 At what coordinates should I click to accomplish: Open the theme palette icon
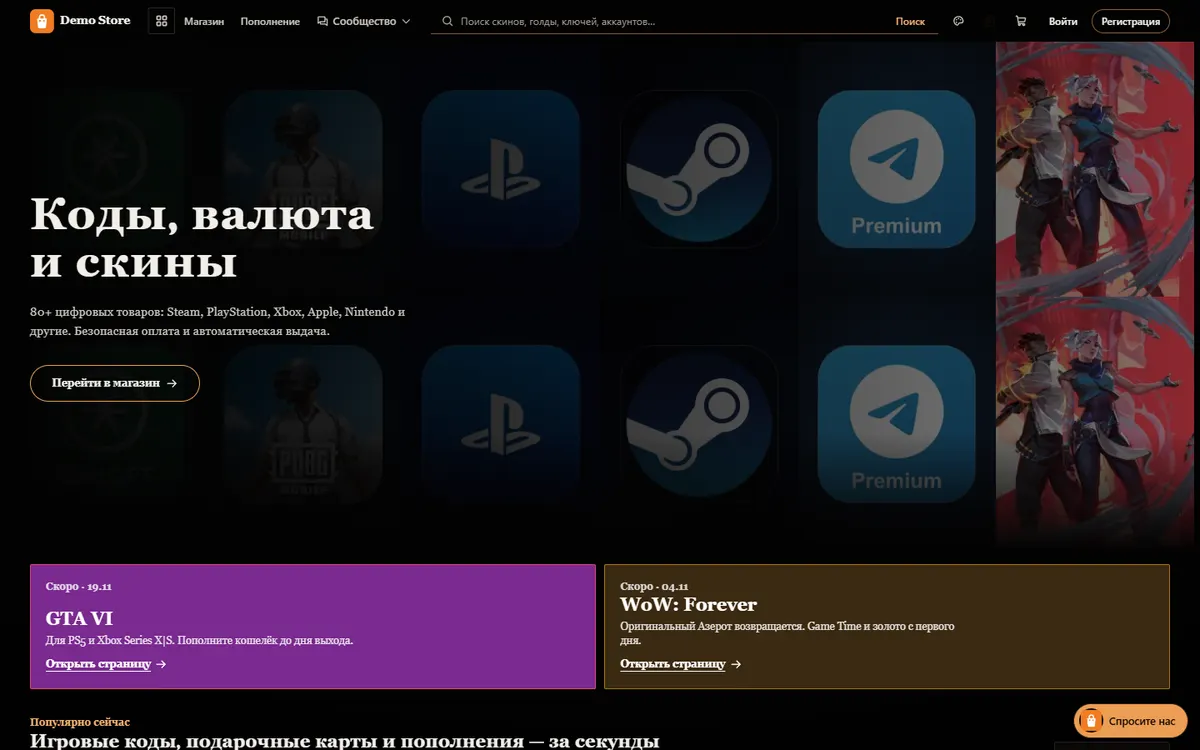coord(959,21)
